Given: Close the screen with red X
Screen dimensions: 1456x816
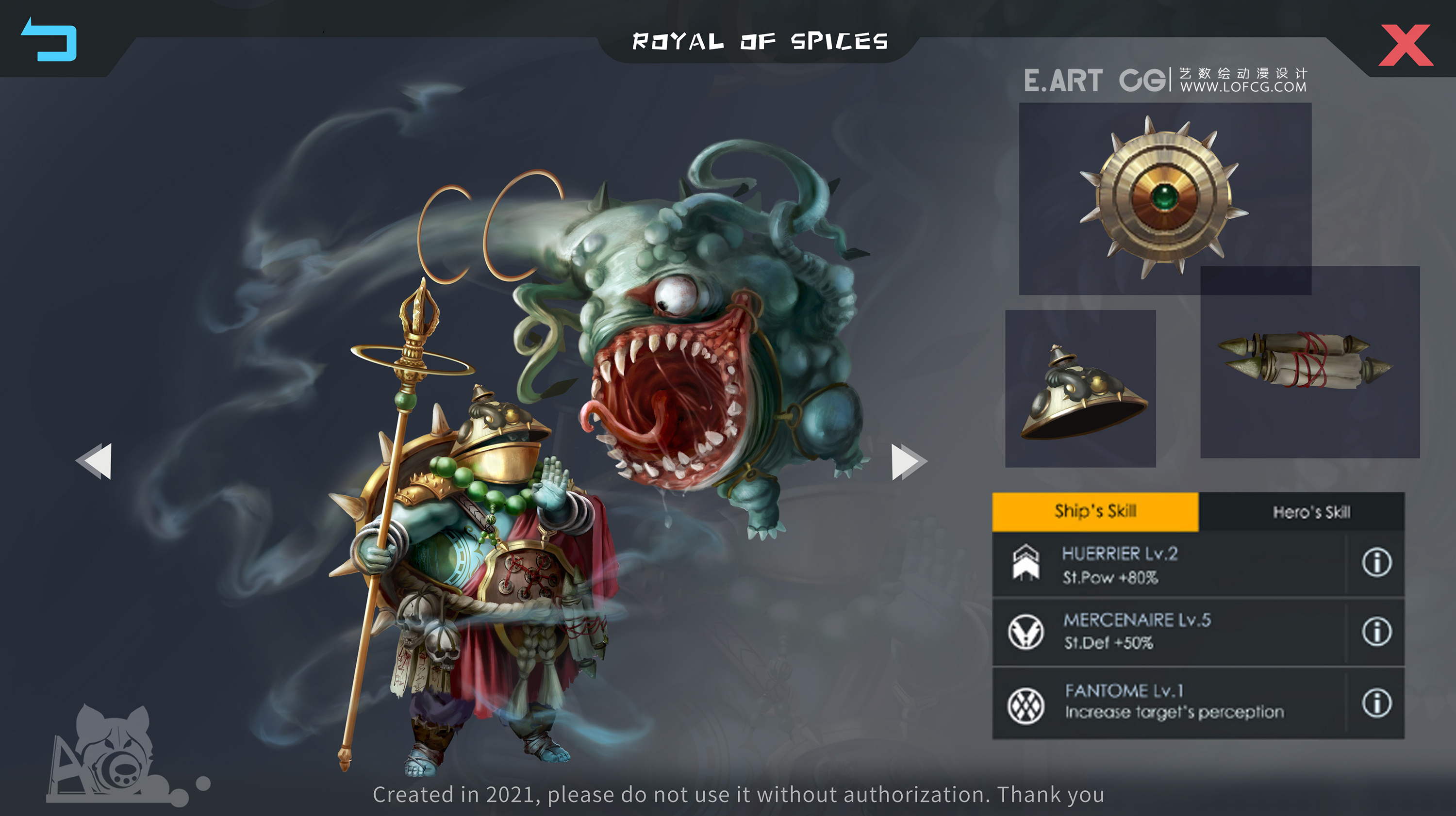Looking at the screenshot, I should point(1406,45).
